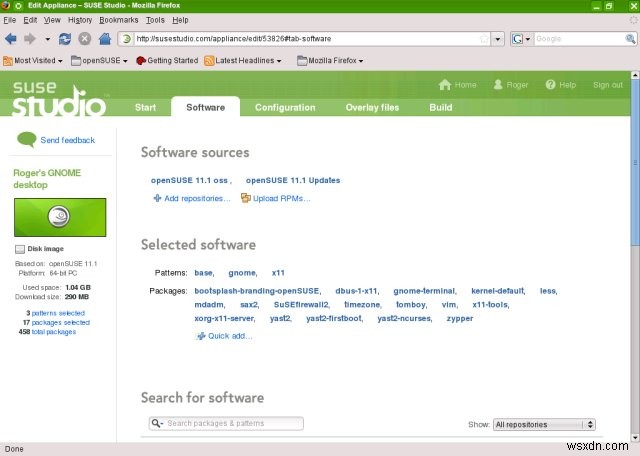This screenshot has width=640, height=456.
Task: Expand the address bar URL dropdown
Action: (497, 39)
